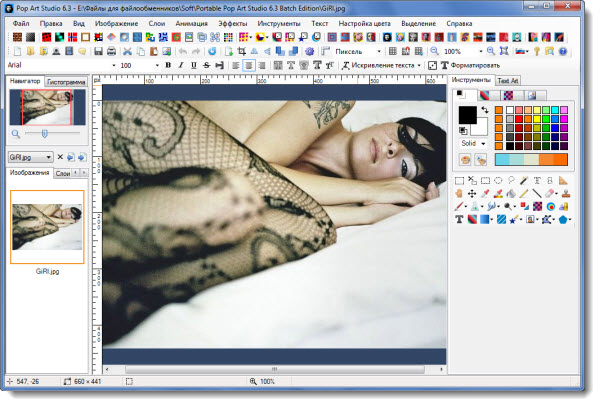Switch to the Text Art tab
Viewport: 600px width, 406px height.
[508, 80]
